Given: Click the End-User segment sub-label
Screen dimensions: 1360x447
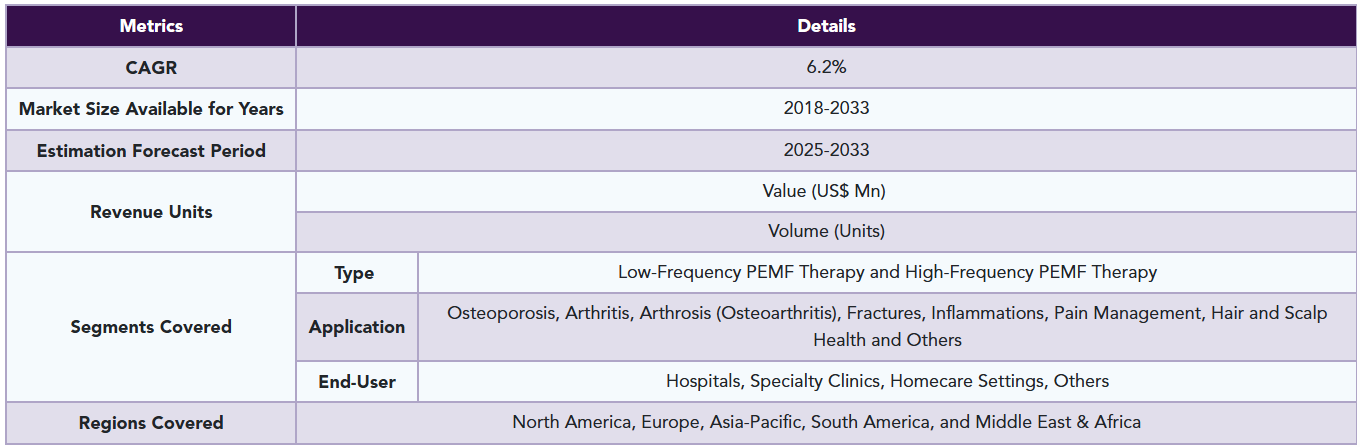Looking at the screenshot, I should pyautogui.click(x=357, y=382).
